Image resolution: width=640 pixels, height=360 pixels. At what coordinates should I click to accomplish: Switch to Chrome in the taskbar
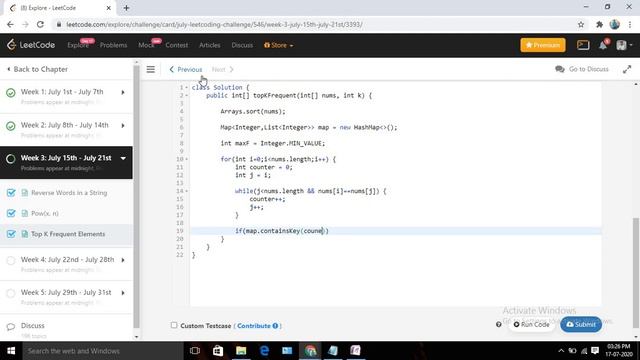[x=310, y=351]
